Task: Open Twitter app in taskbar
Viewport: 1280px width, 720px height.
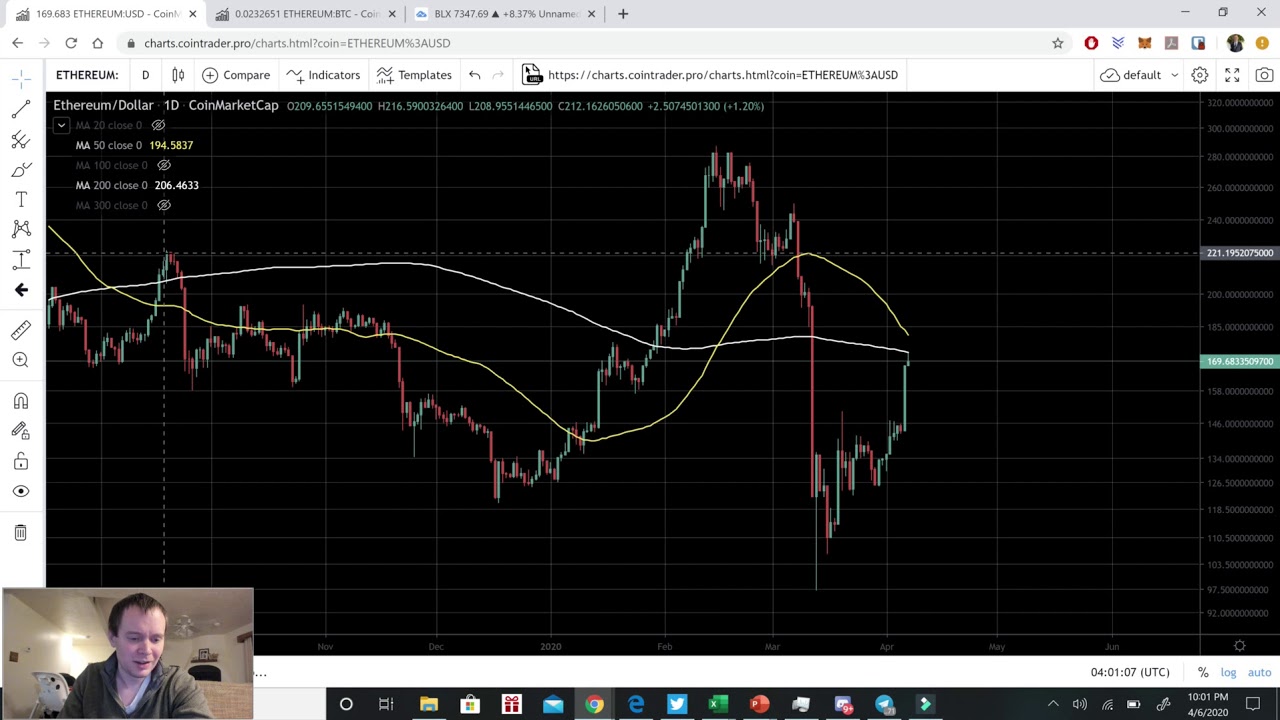Action: (x=677, y=705)
